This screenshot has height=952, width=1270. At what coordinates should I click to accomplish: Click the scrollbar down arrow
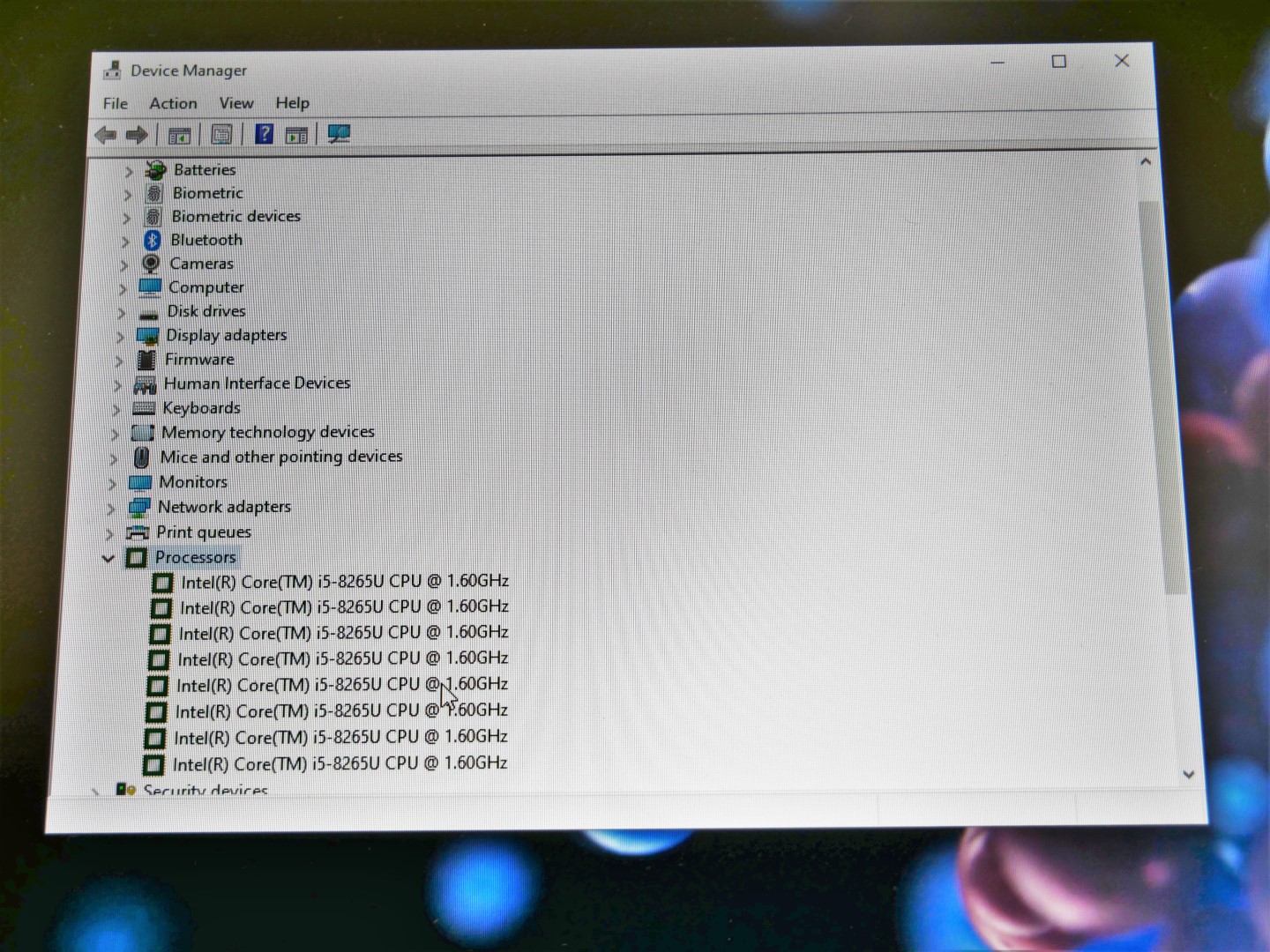coord(1188,775)
